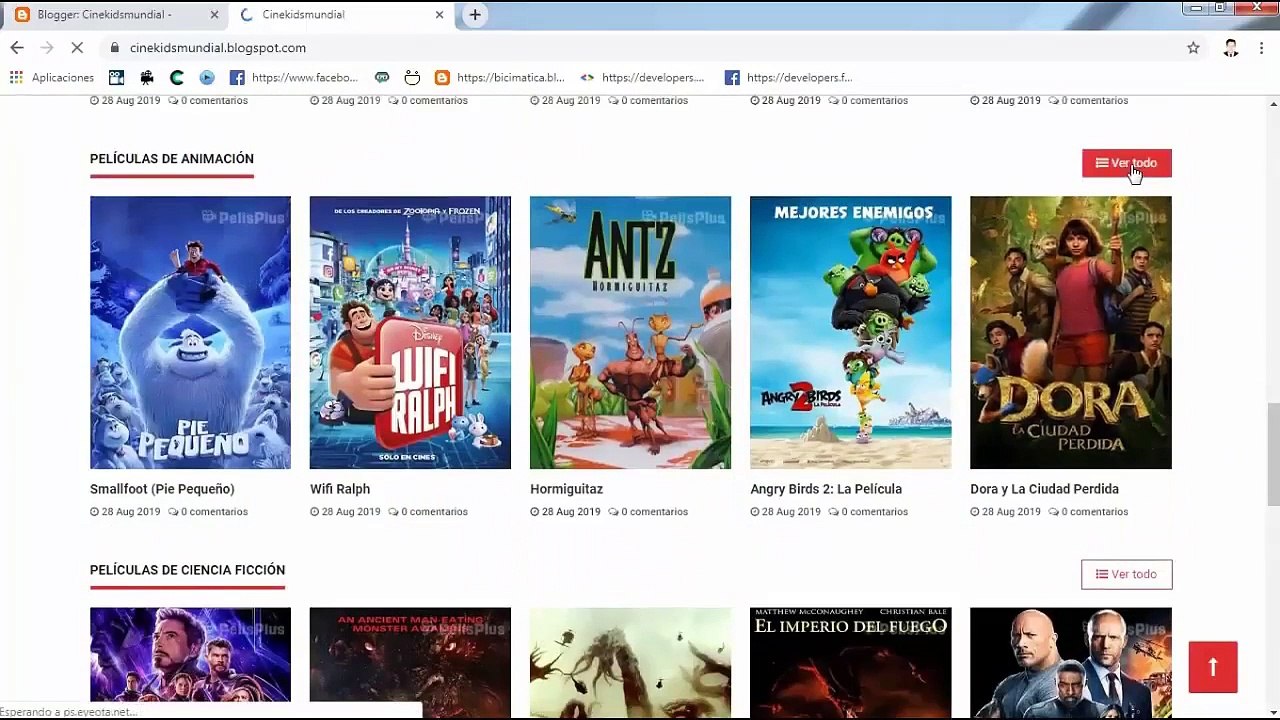Open a new browser tab
The height and width of the screenshot is (720, 1280).
(475, 15)
